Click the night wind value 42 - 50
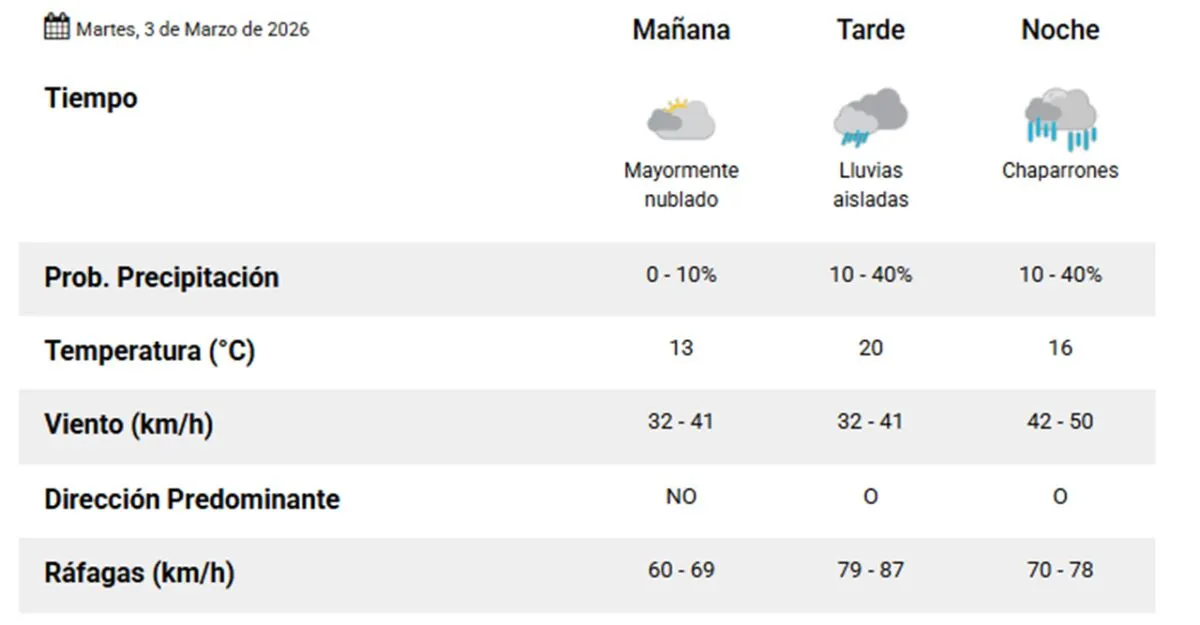 coord(1060,421)
